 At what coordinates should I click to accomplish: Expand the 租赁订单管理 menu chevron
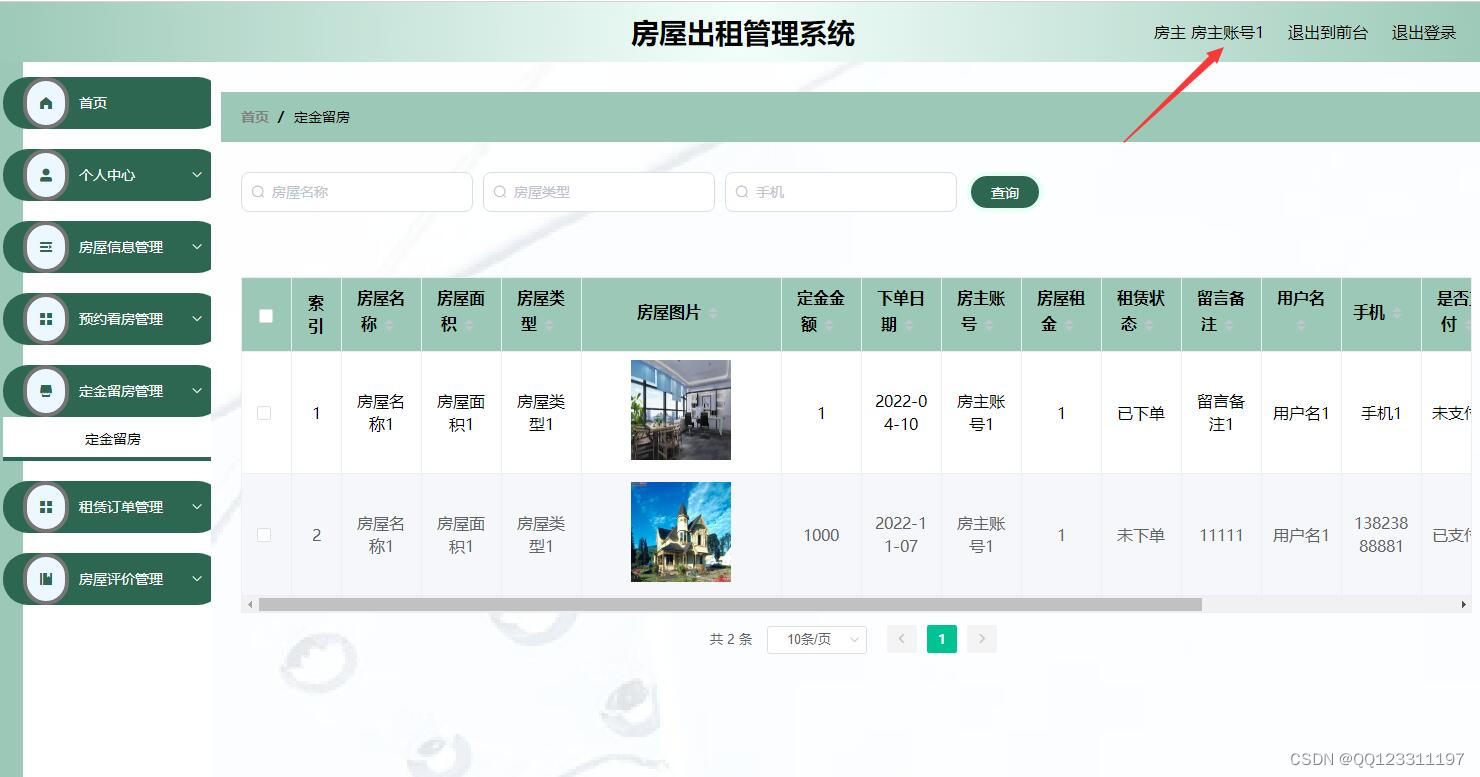[x=197, y=507]
